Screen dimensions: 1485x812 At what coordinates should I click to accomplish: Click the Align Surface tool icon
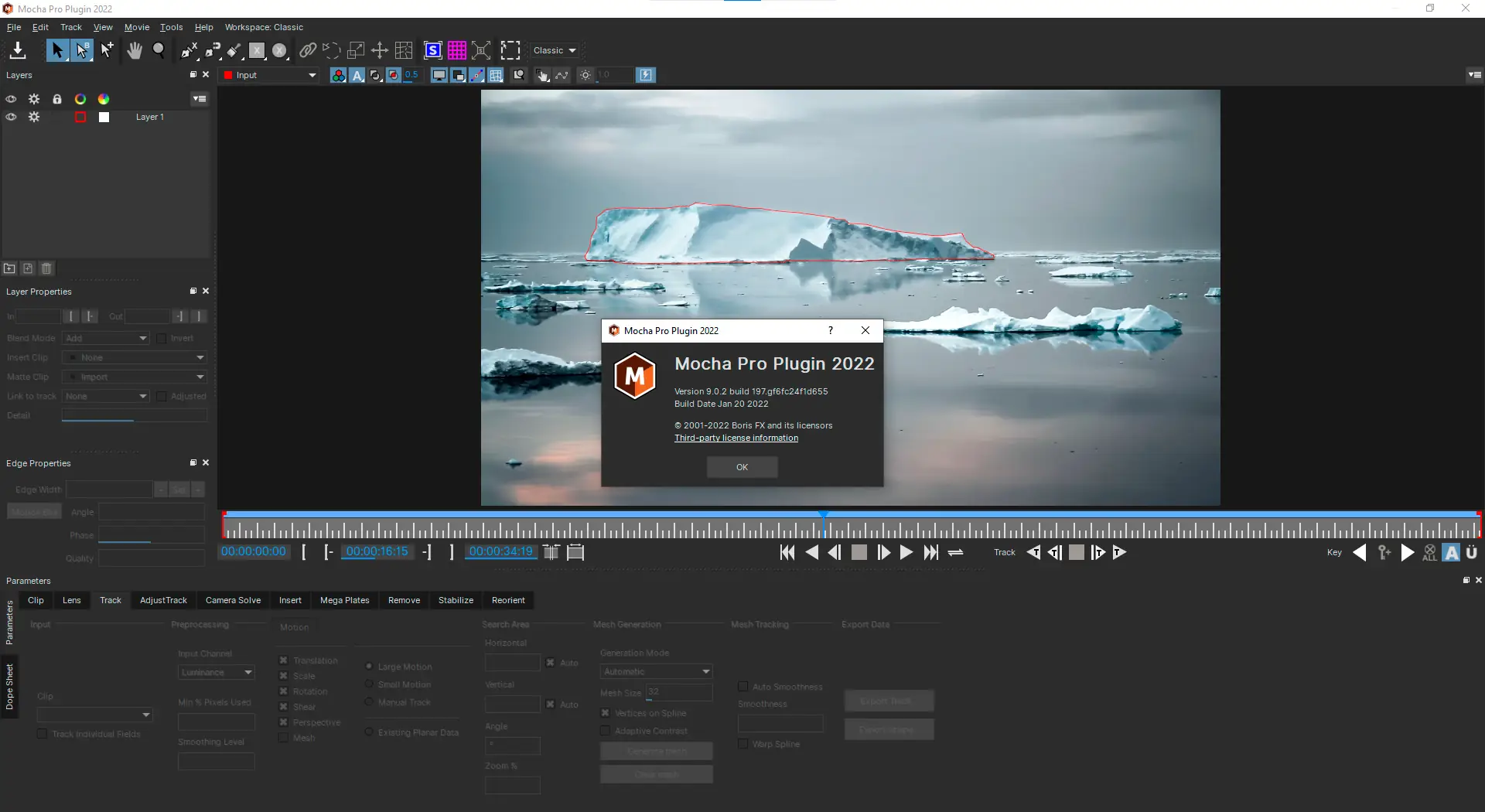(481, 50)
